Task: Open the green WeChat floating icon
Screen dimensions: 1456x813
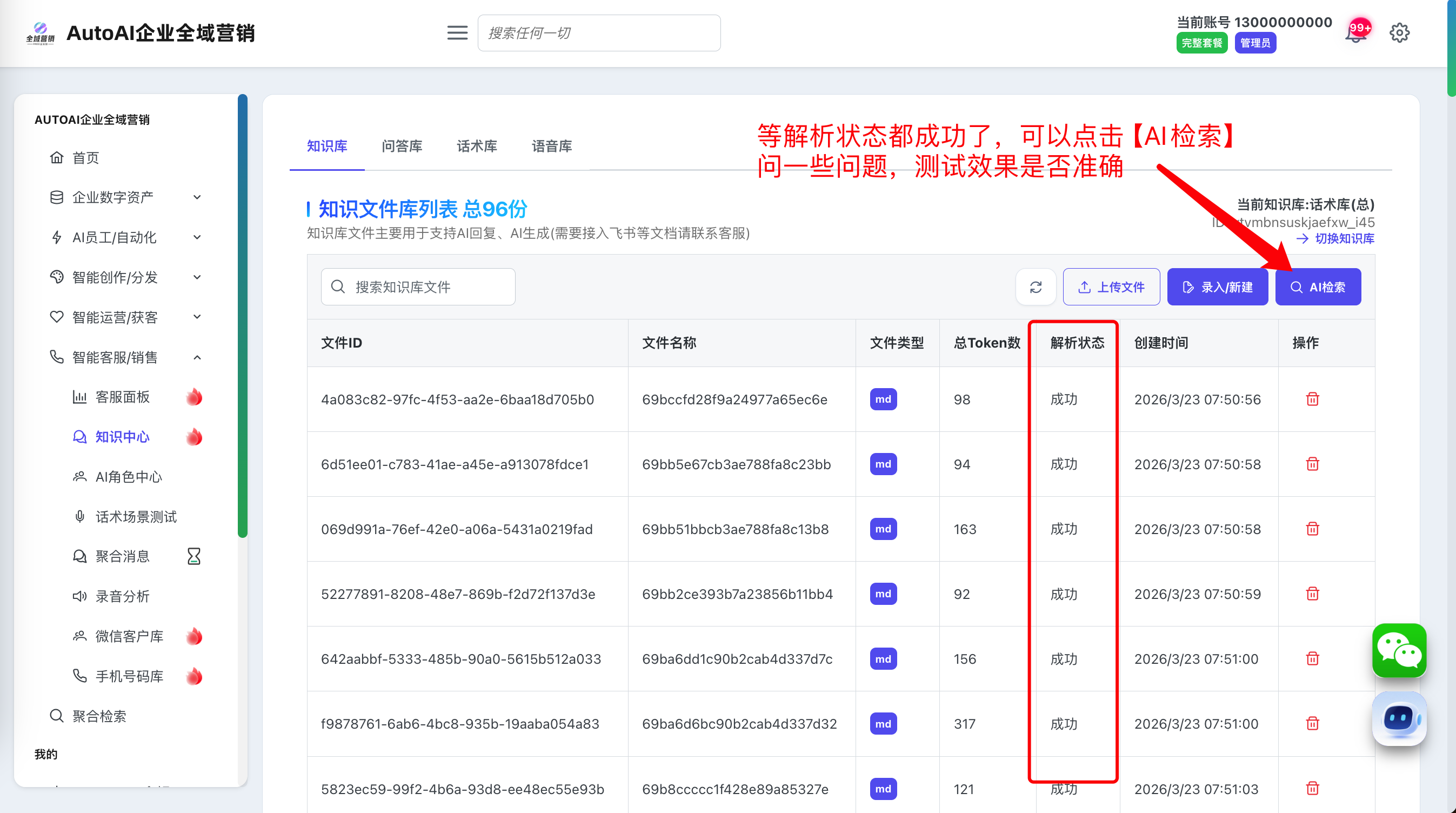Action: (x=1399, y=650)
